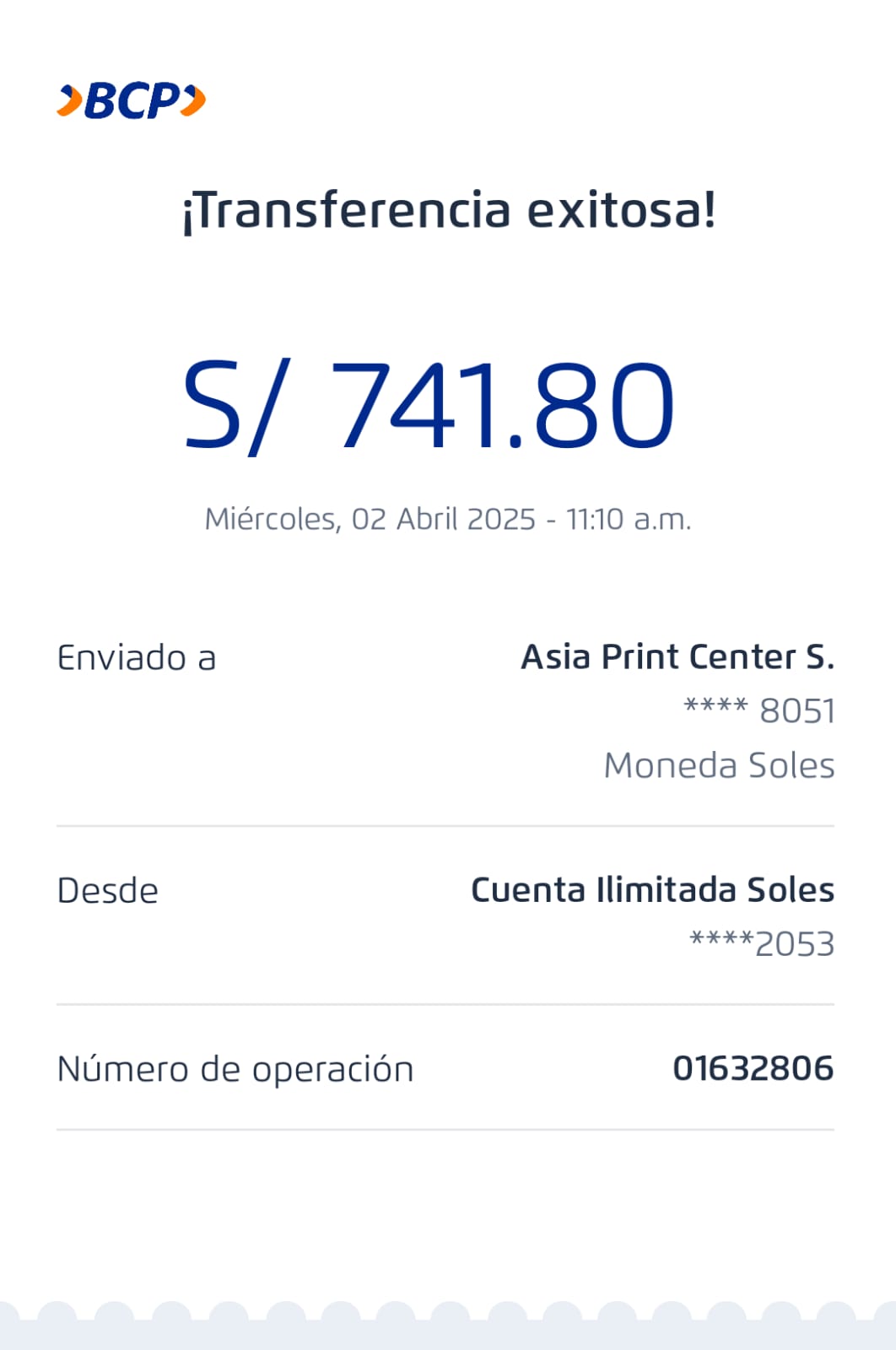Click the Miércoles, 02 Abril 2025 date line
896x1350 pixels.
[x=448, y=519]
